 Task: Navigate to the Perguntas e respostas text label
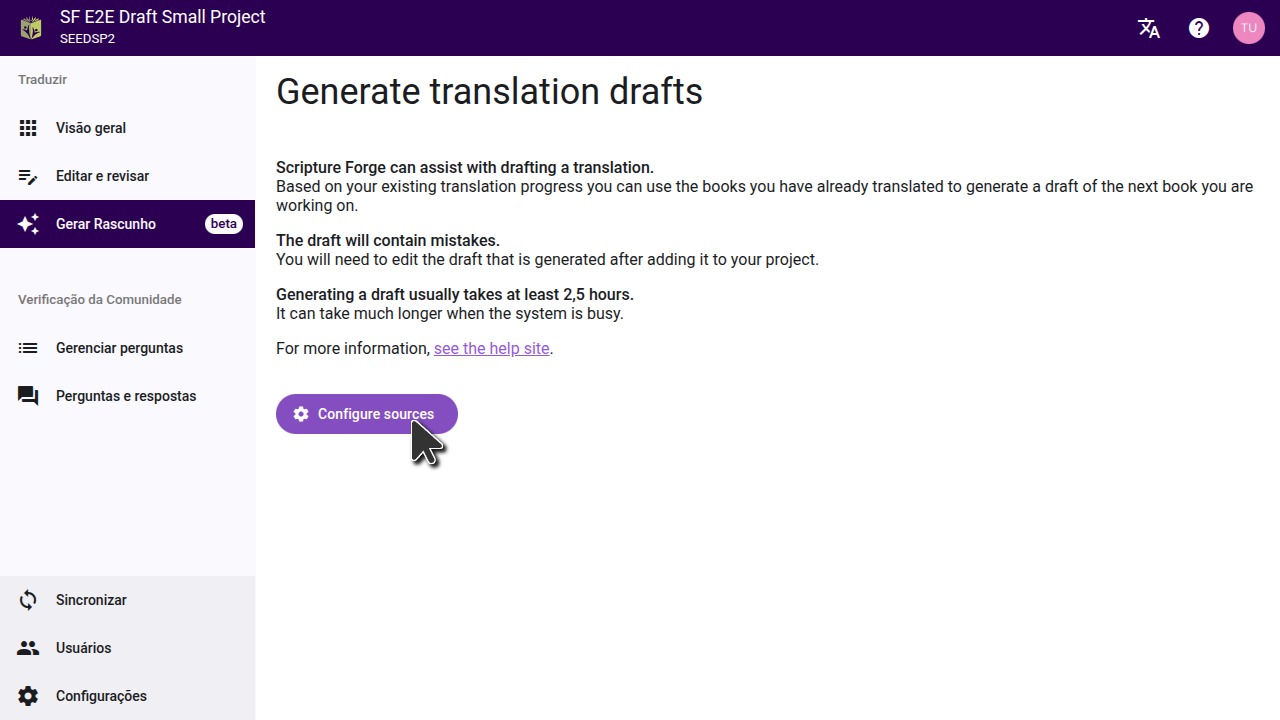coord(126,396)
